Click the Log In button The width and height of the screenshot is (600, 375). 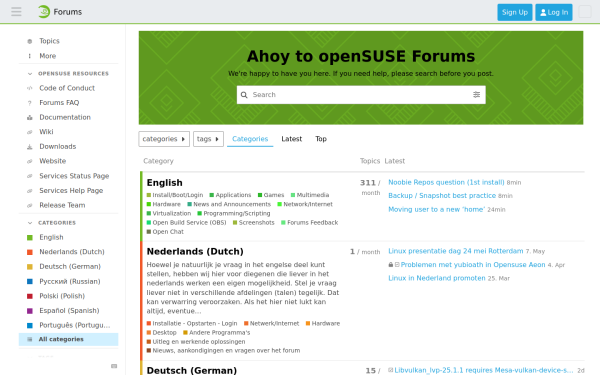pyautogui.click(x=554, y=12)
